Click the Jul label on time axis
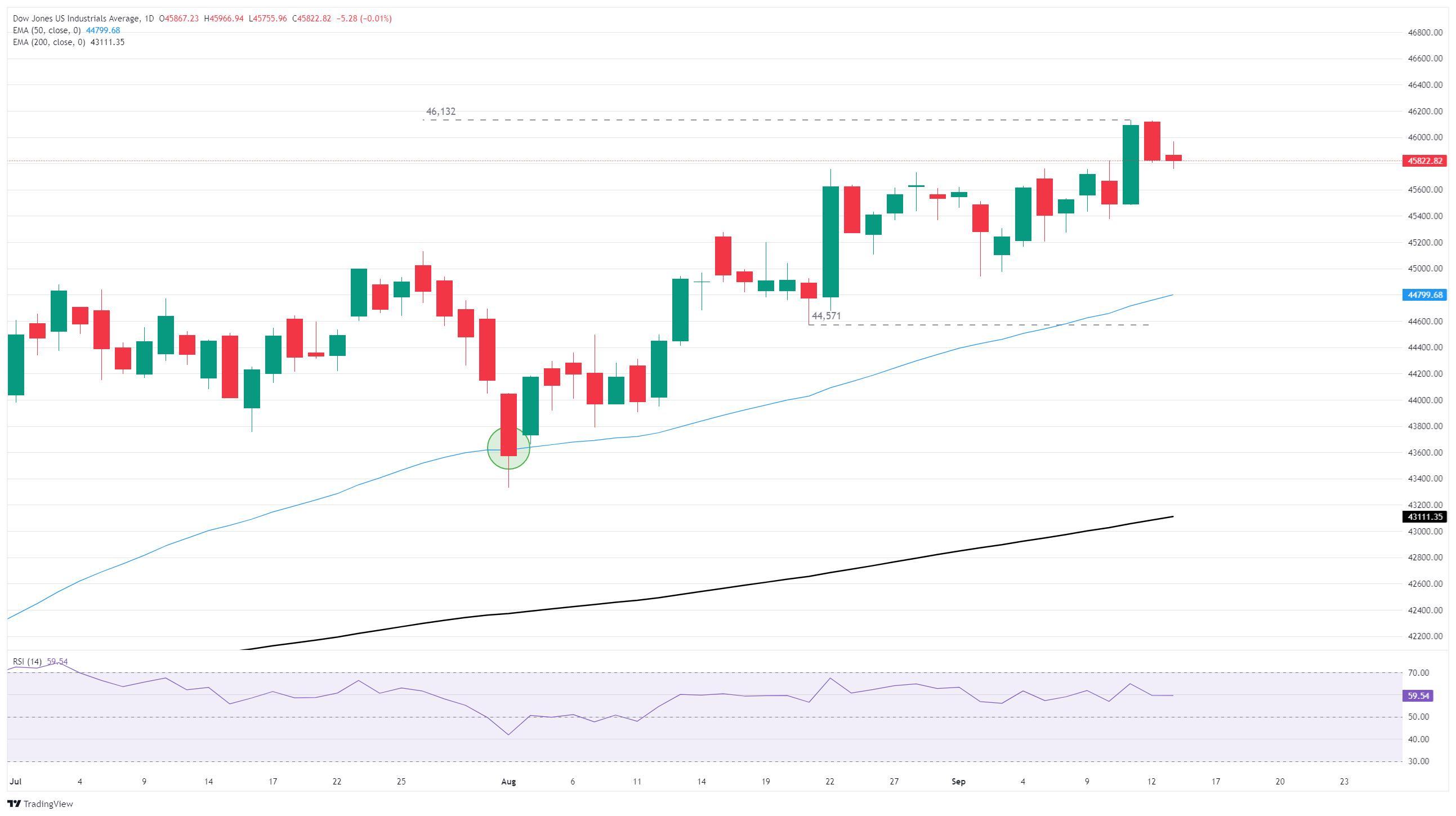Screen dimensions: 1456x816 coord(16,782)
